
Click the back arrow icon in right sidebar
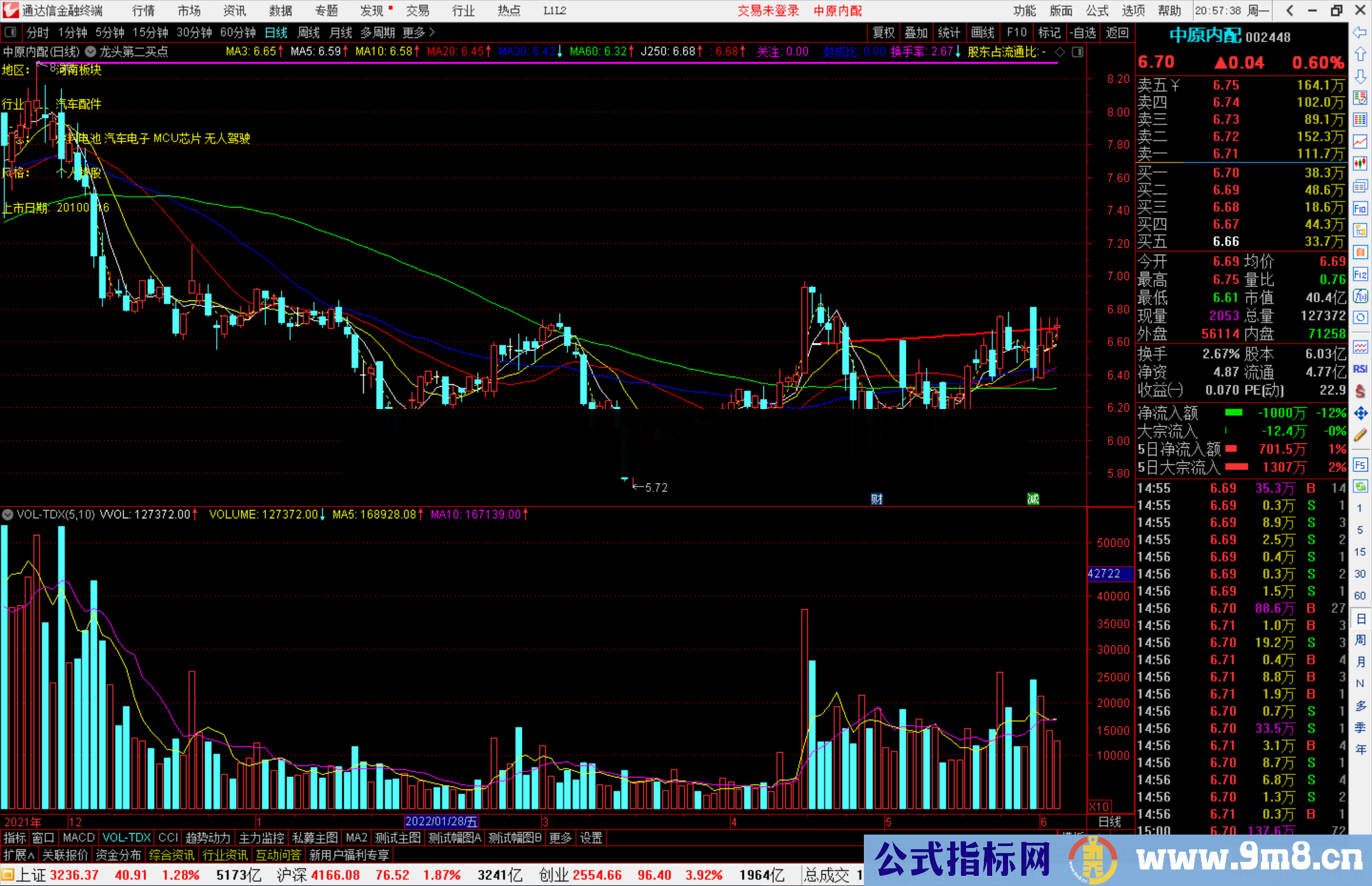coord(1360,32)
